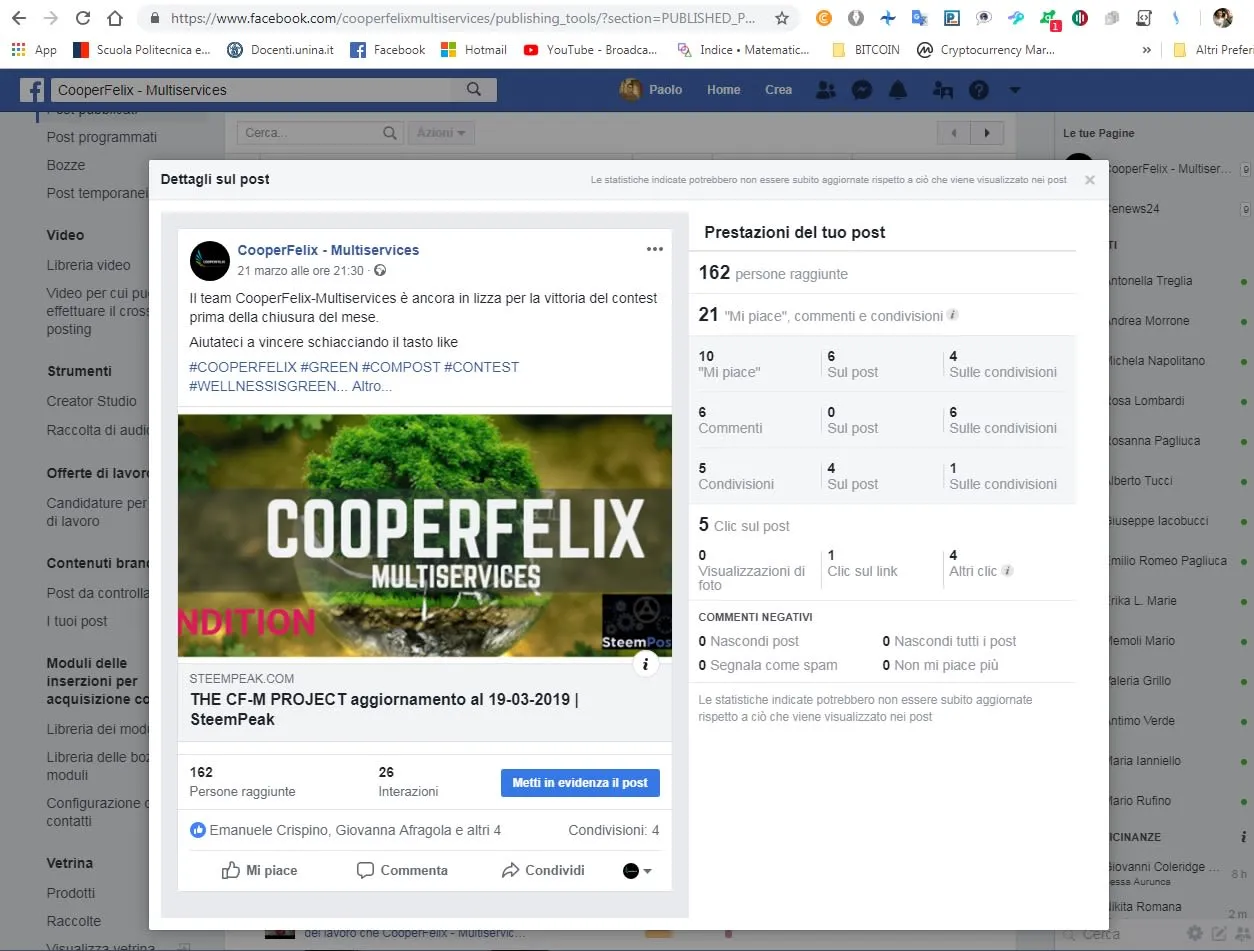Open the help question mark icon

pos(979,90)
